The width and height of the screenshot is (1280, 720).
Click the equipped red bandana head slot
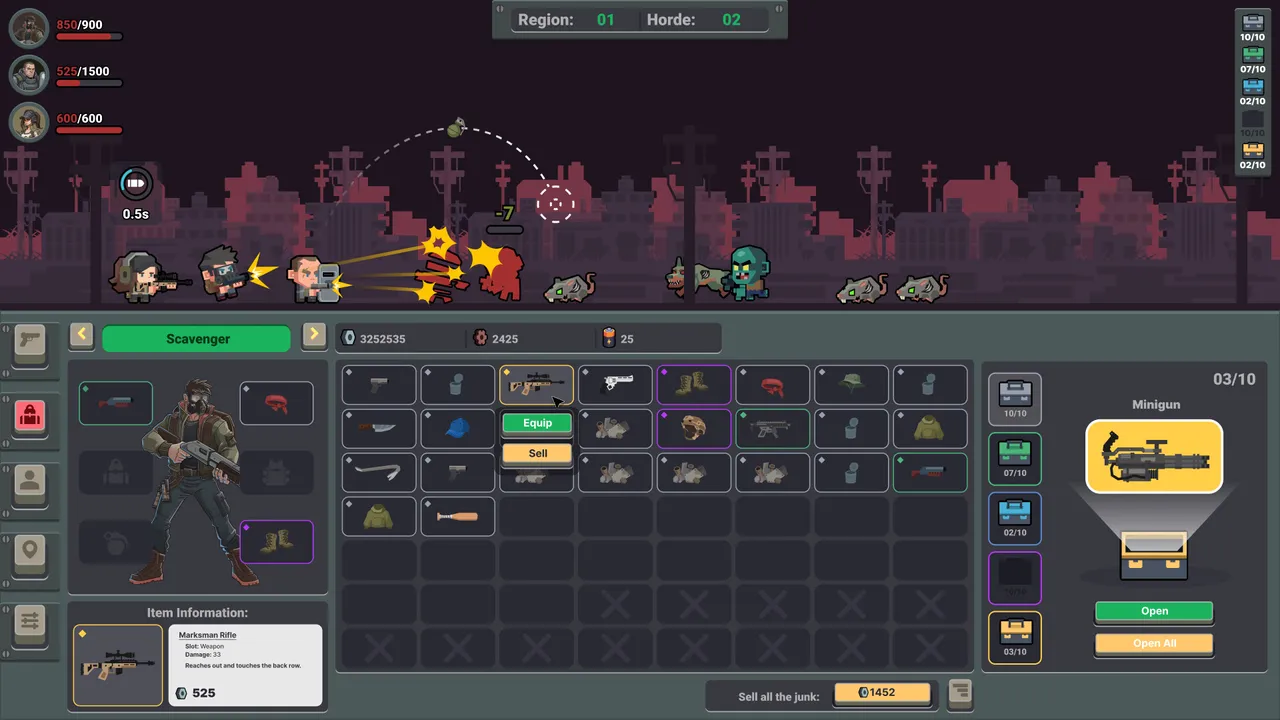tap(276, 403)
